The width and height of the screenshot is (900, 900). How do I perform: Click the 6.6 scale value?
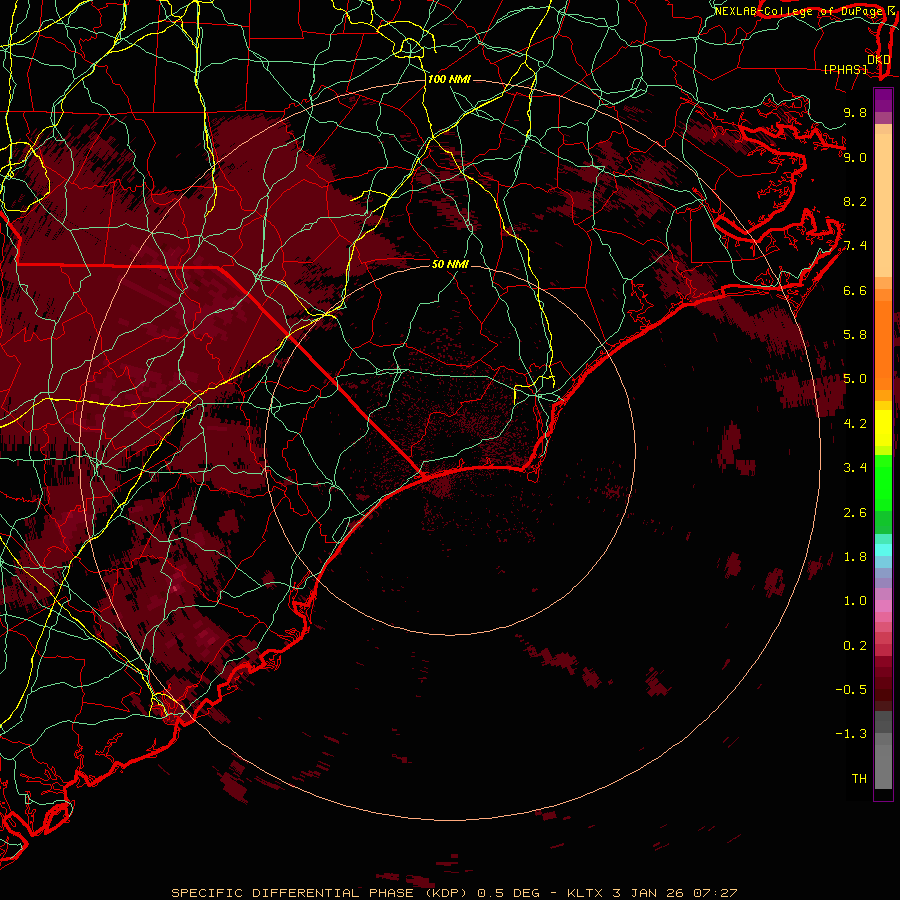(x=855, y=290)
